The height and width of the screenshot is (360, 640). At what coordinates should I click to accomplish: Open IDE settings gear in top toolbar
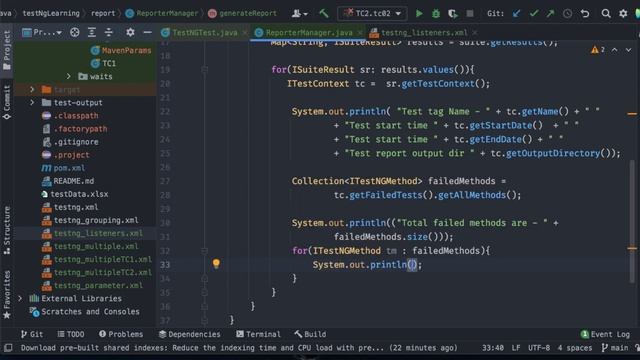[x=623, y=13]
